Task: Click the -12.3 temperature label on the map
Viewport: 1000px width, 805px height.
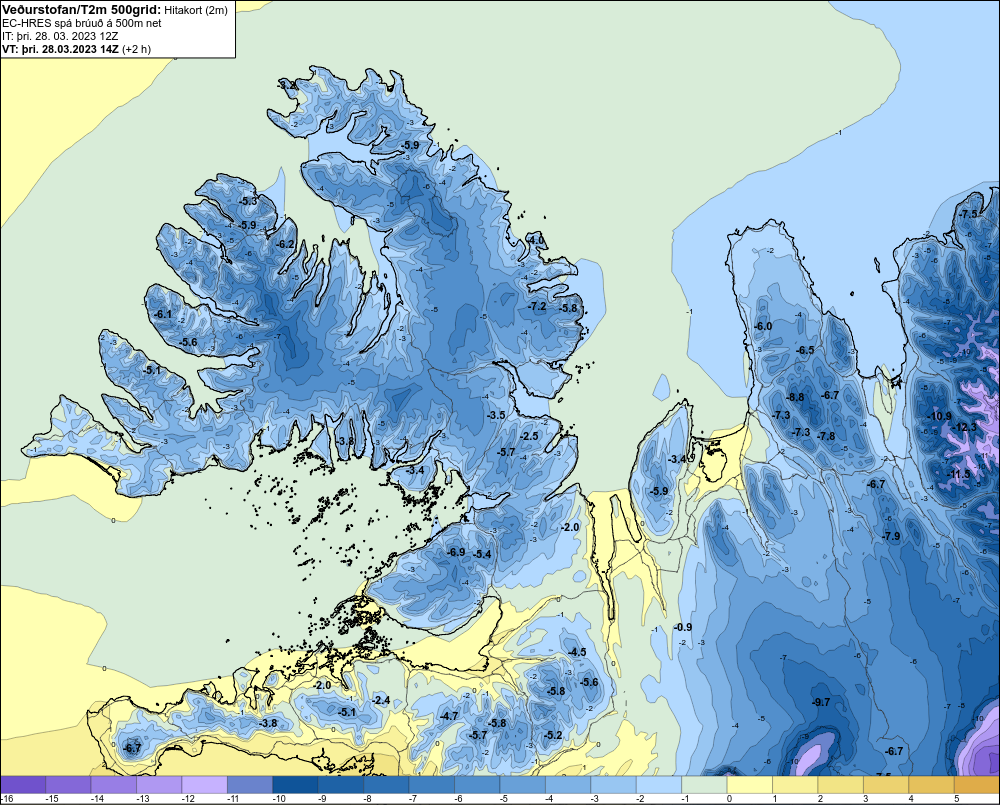Action: click(x=963, y=427)
